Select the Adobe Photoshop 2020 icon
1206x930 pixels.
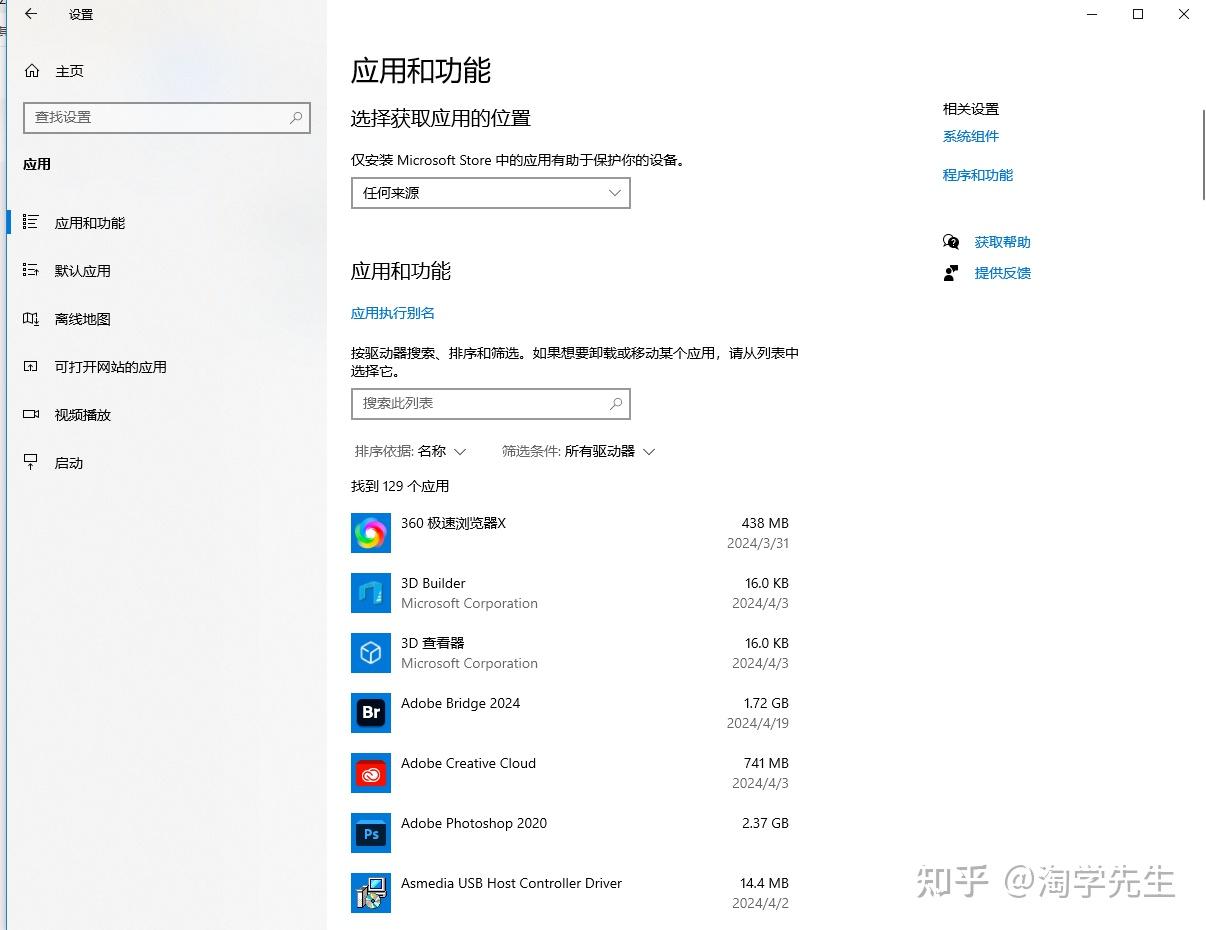tap(371, 833)
